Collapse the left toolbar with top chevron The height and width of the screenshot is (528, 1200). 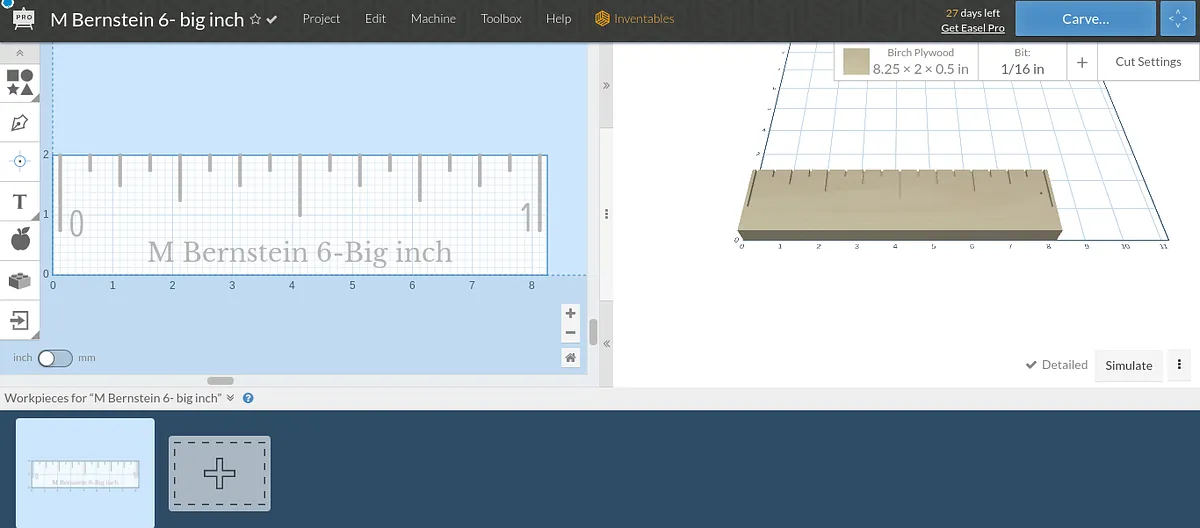point(20,52)
